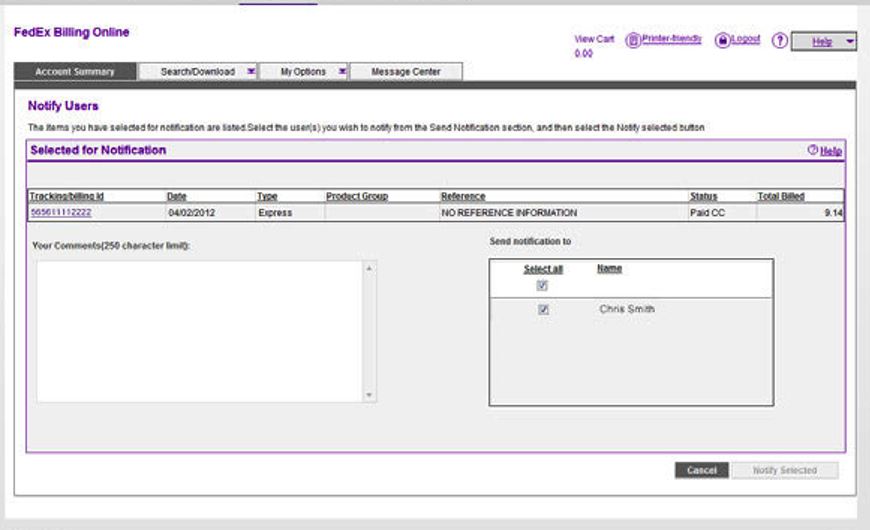
Task: Sort by Status column header
Action: pyautogui.click(x=704, y=196)
